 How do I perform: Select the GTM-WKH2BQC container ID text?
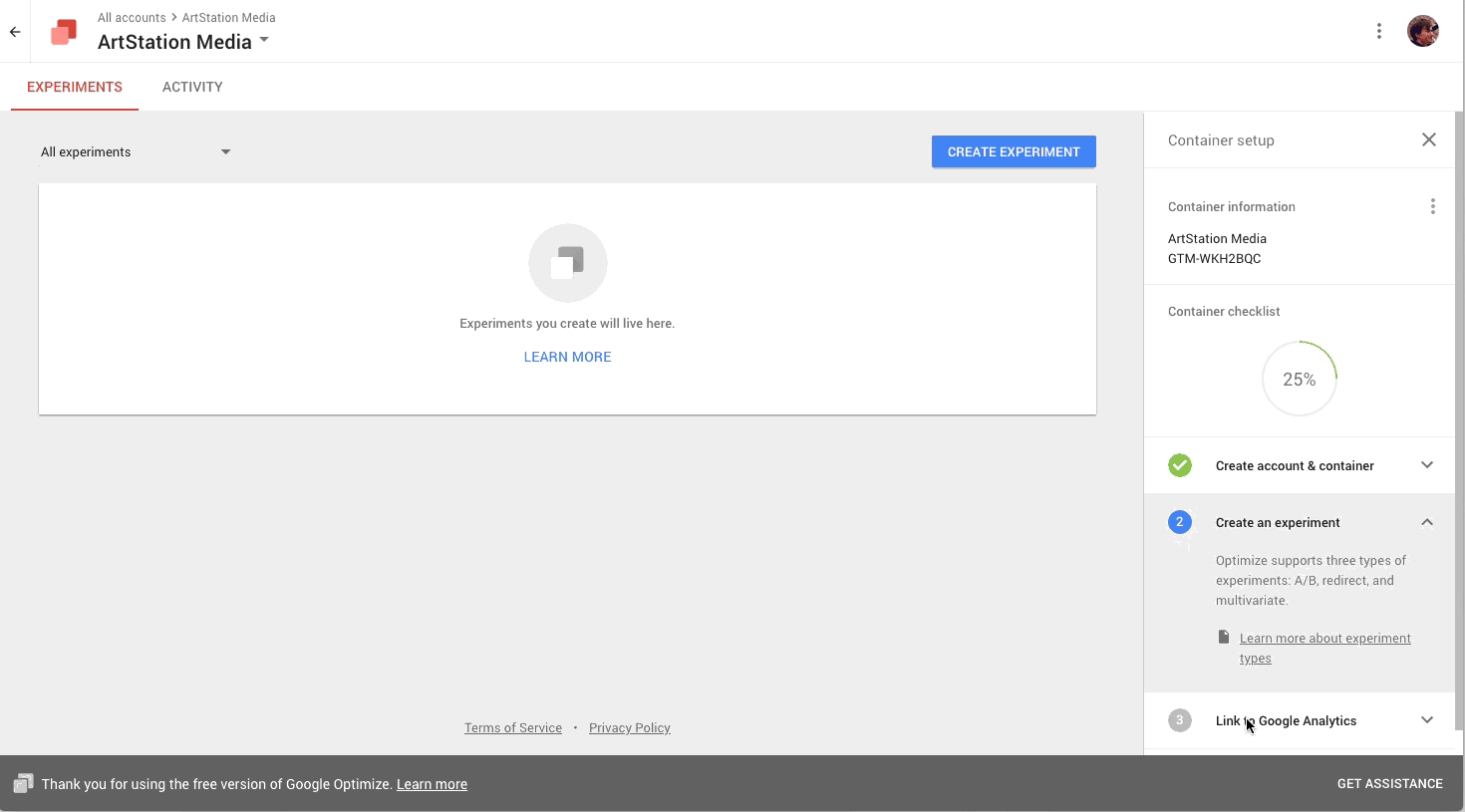(1215, 258)
